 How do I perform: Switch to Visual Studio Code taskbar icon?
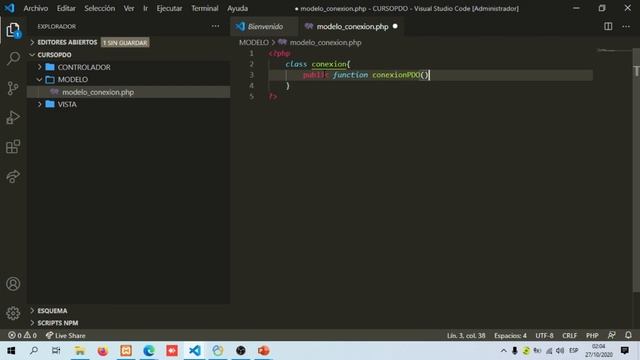[195, 351]
